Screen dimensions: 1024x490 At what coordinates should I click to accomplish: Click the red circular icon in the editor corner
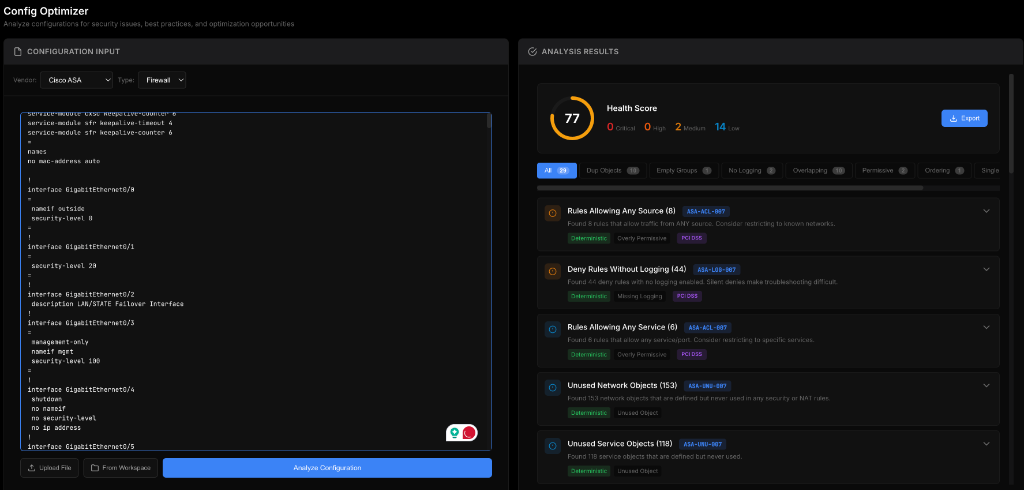pyautogui.click(x=469, y=432)
